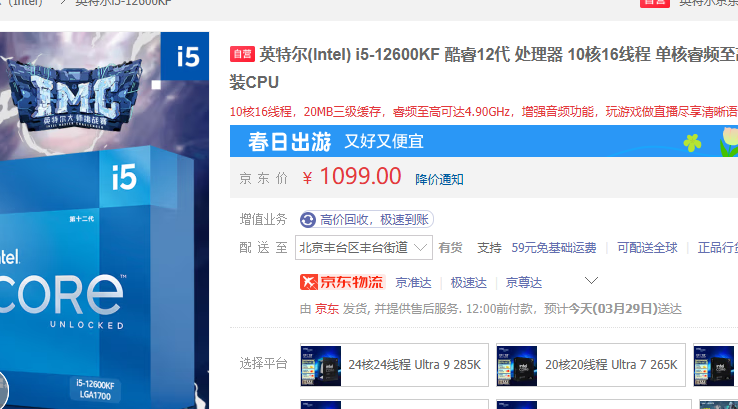The height and width of the screenshot is (409, 738).
Task: Select the 24核24线程 Ultra 9 285K platform
Action: click(394, 365)
